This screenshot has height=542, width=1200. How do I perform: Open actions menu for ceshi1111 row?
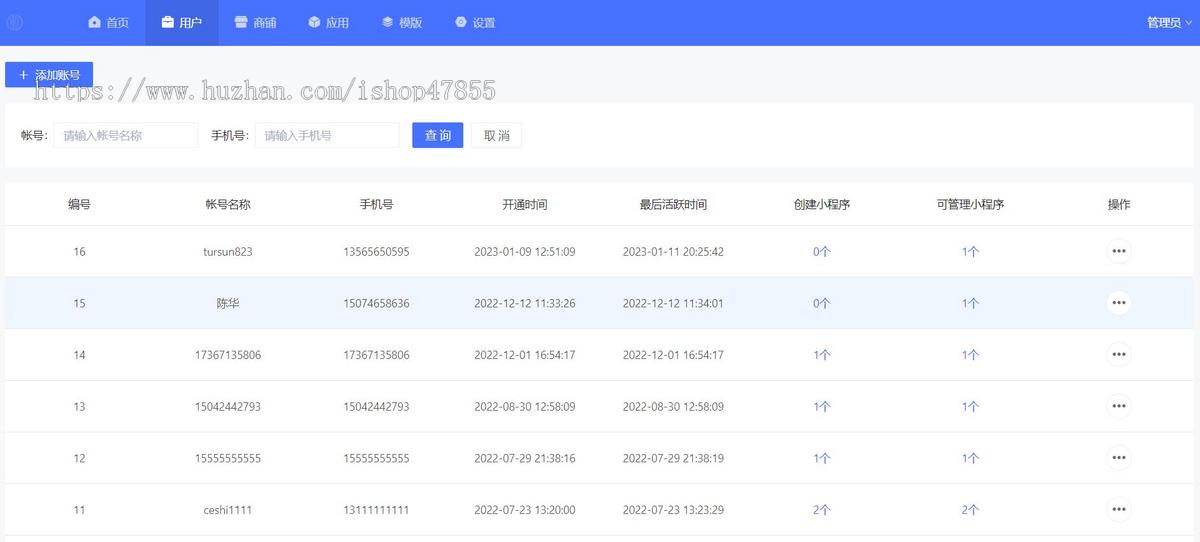tap(1119, 510)
